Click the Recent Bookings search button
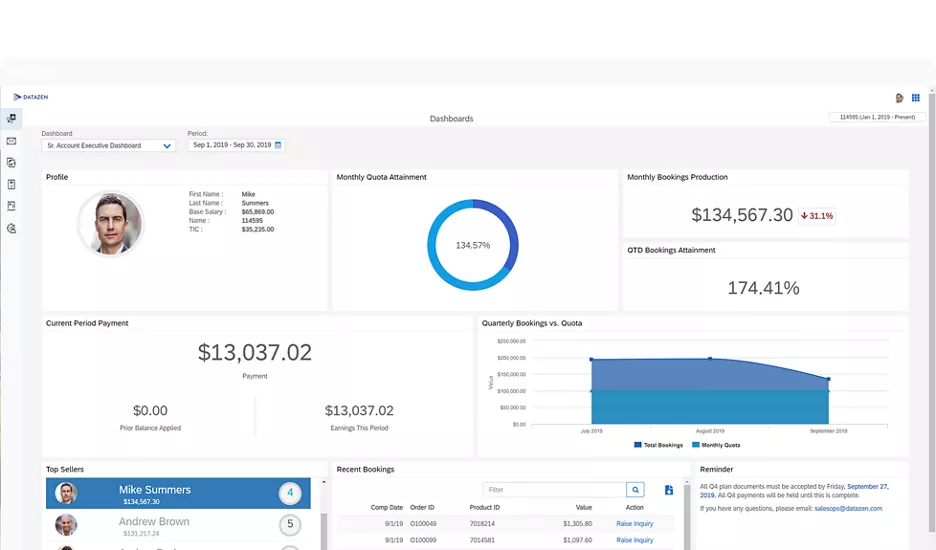The height and width of the screenshot is (550, 936). point(635,490)
